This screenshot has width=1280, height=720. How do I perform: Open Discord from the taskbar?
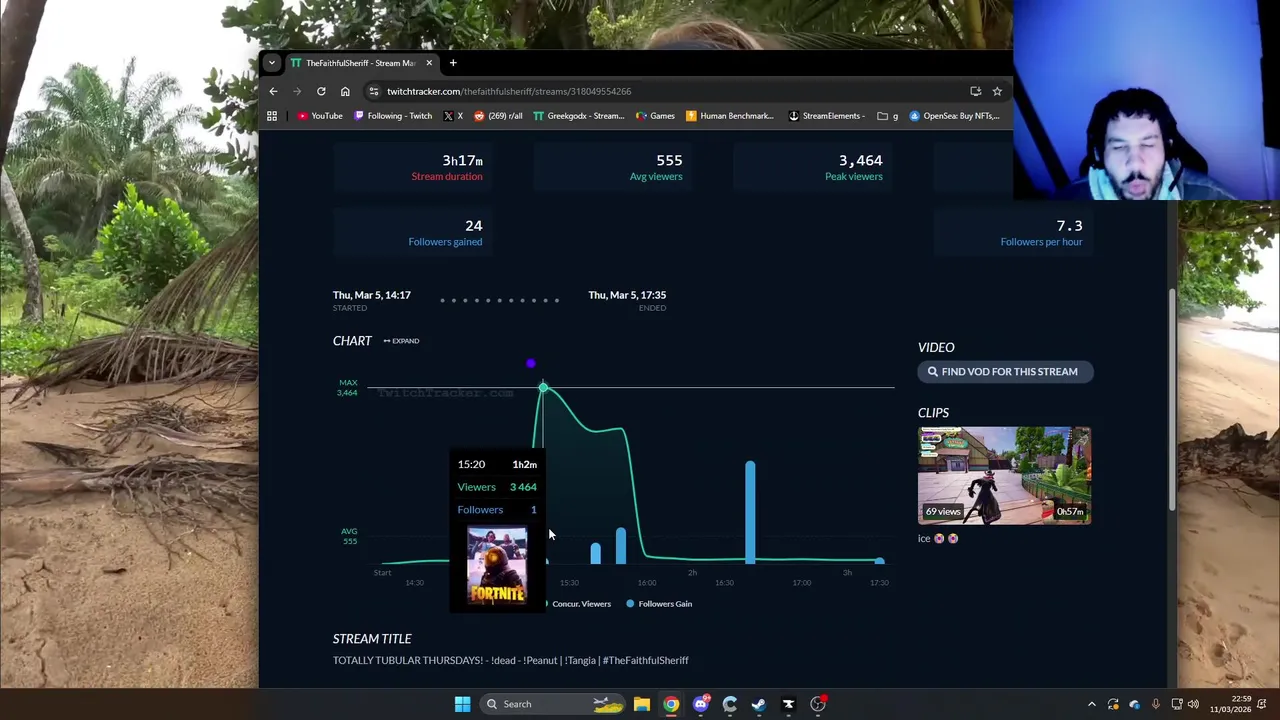[701, 704]
